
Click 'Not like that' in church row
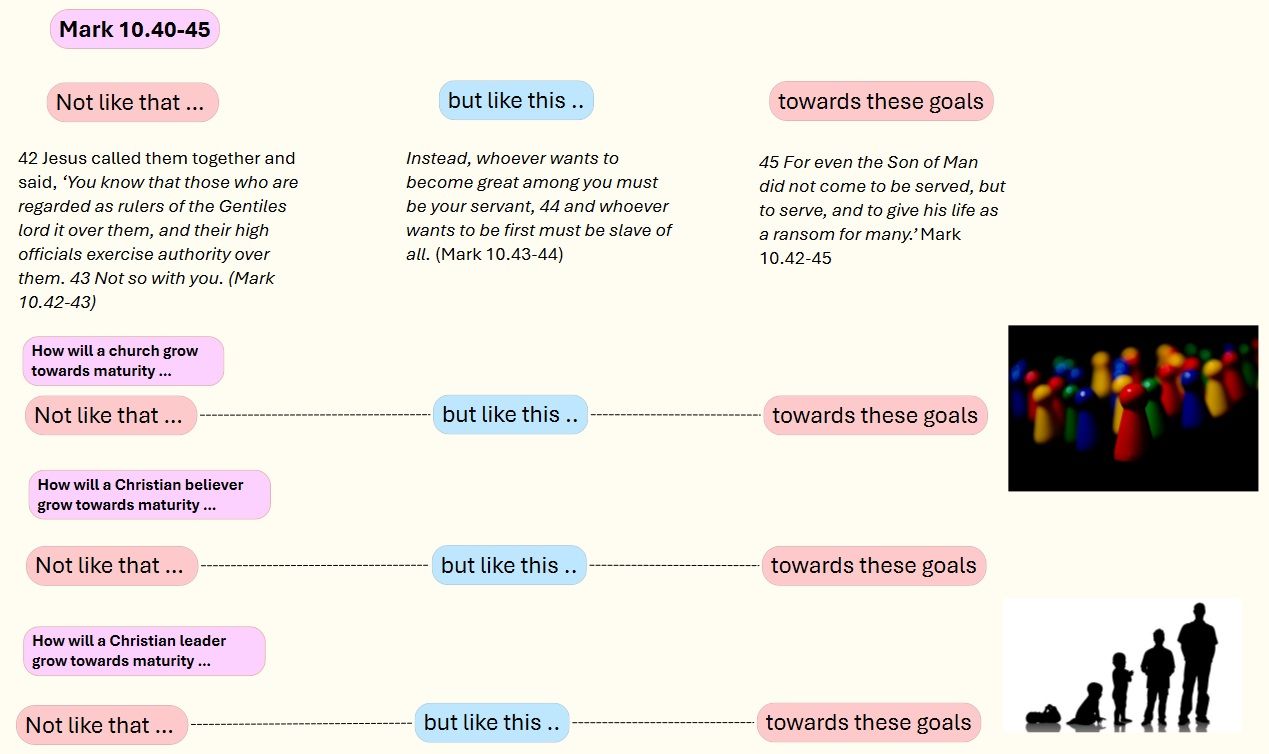coord(111,415)
